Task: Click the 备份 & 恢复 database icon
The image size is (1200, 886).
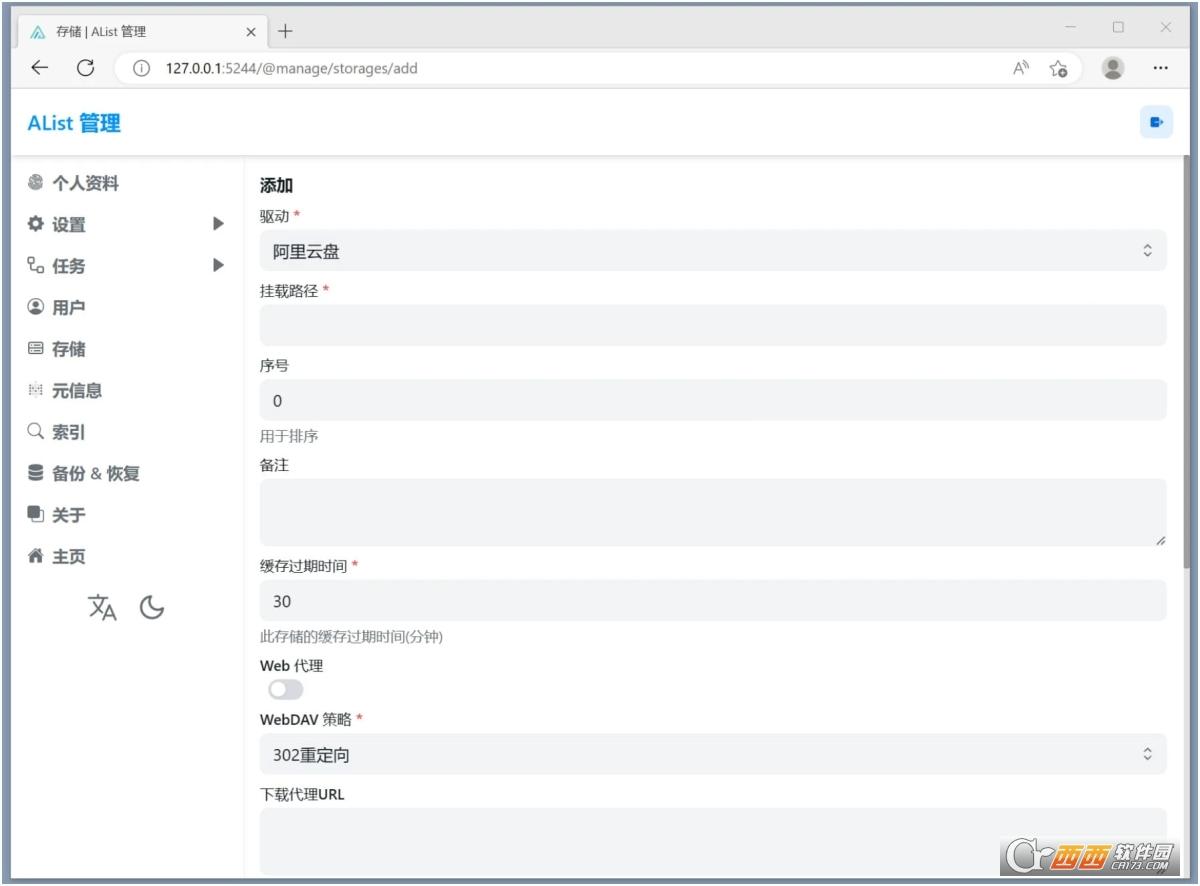Action: click(x=36, y=472)
